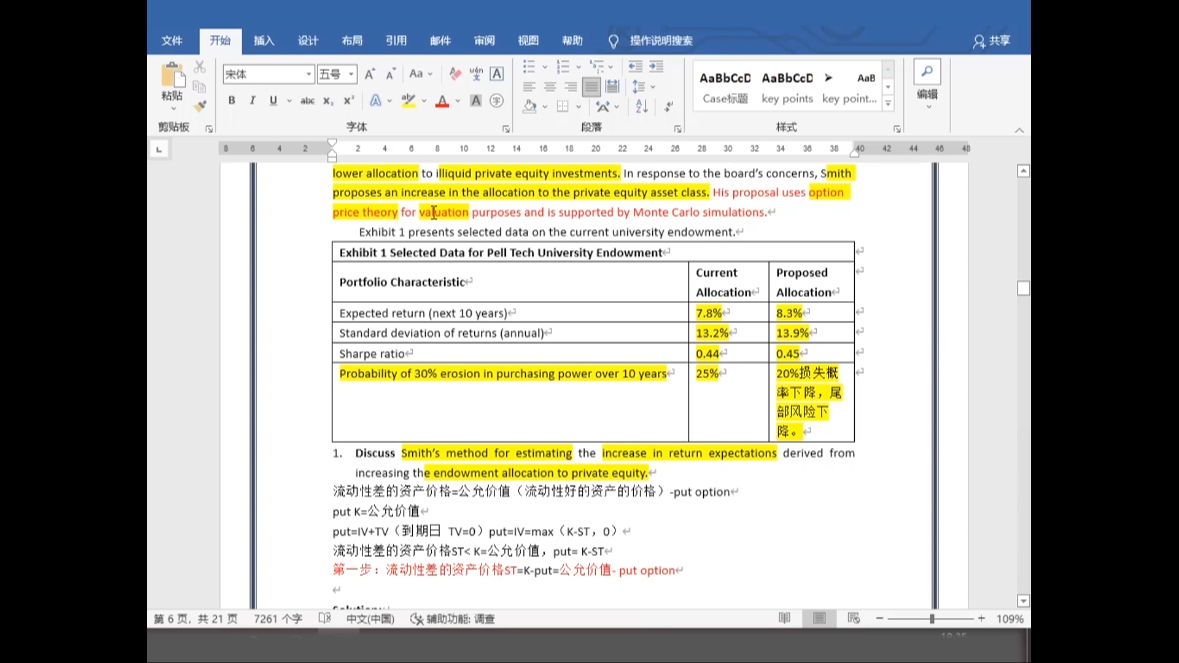
Task: Open the 插入 (Insert) ribbon tab
Action: coord(264,41)
